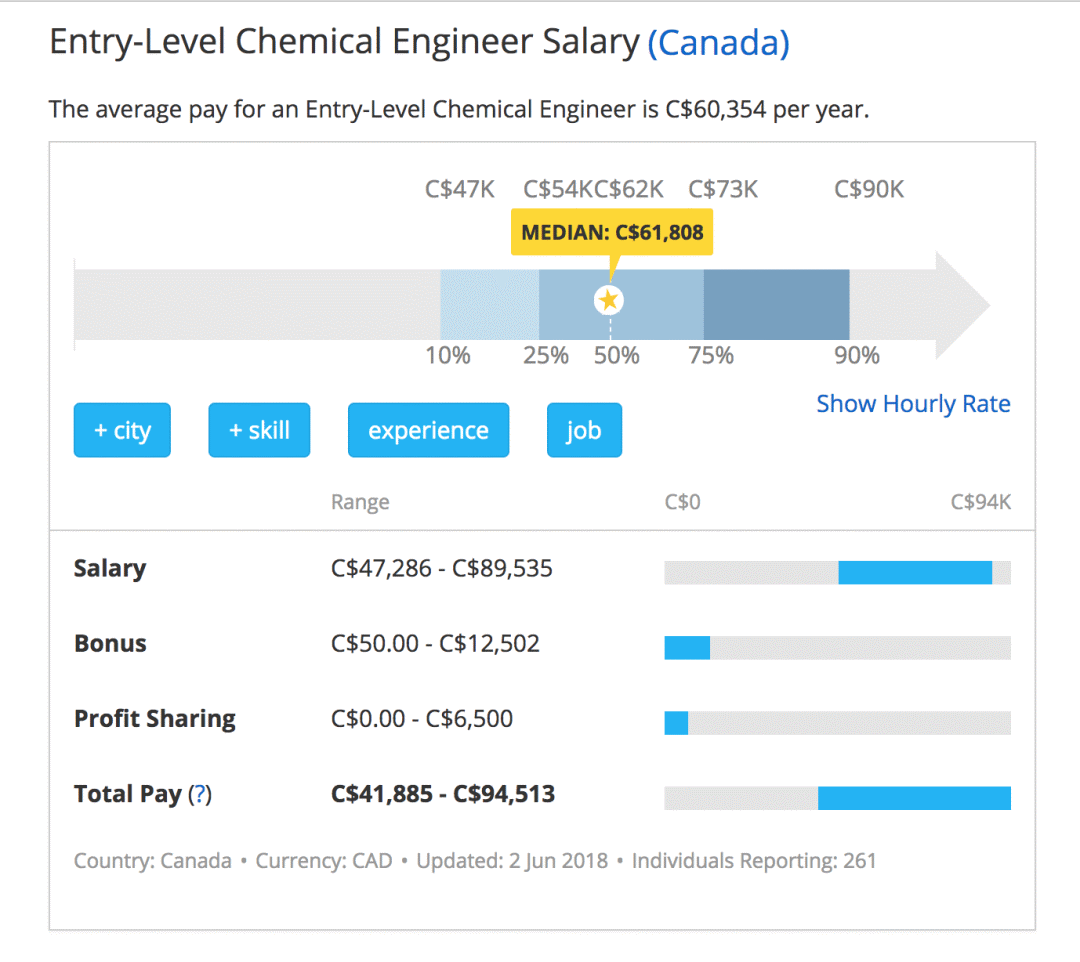
Task: Click the C$50.00 - C$12,502 bonus range
Action: click(x=435, y=644)
